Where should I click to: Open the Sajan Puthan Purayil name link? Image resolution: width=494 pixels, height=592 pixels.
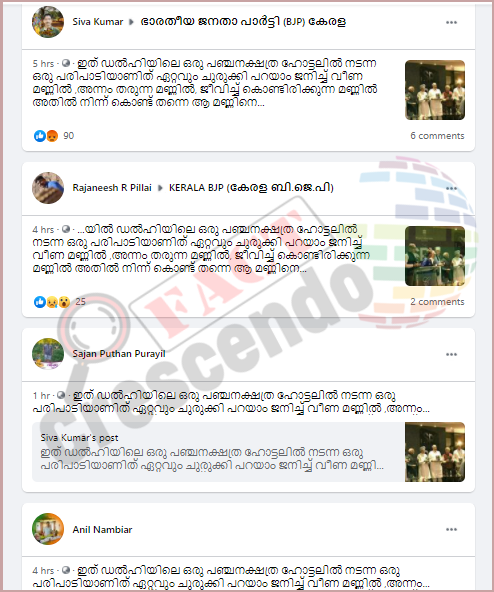pos(119,354)
